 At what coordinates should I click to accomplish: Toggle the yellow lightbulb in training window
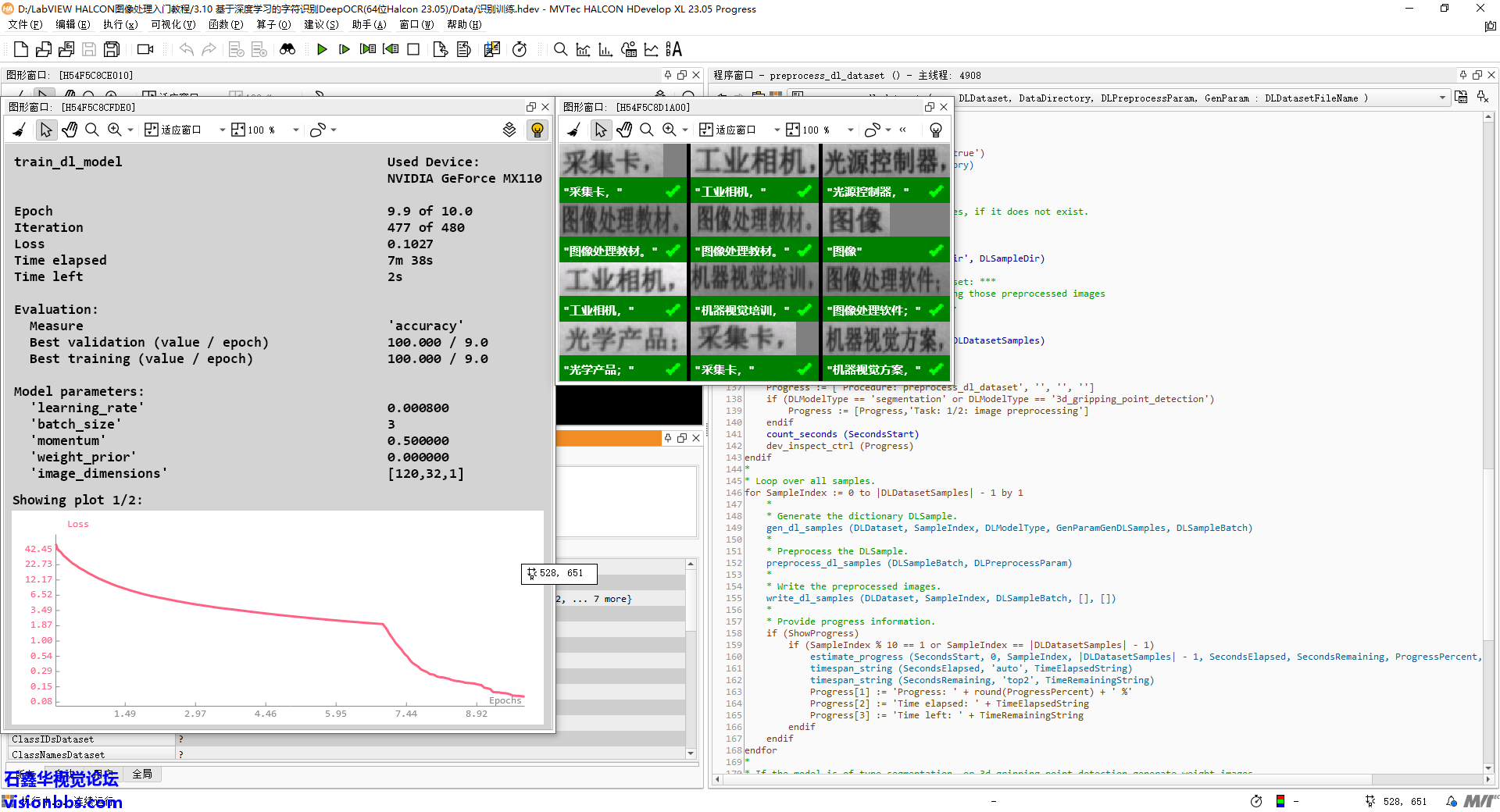coord(537,130)
